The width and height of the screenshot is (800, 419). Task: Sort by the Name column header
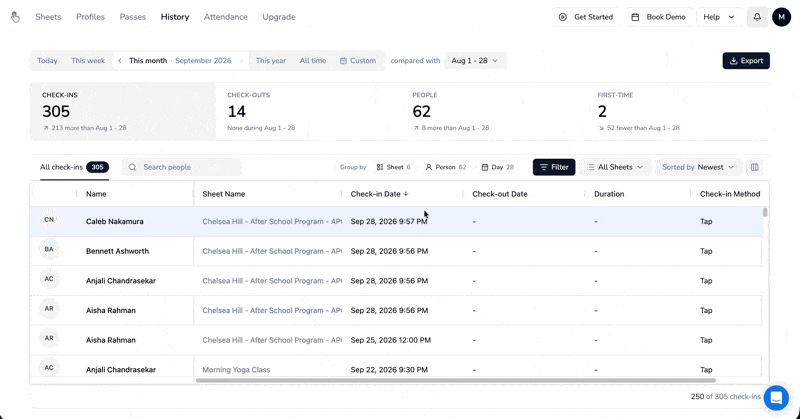[96, 194]
